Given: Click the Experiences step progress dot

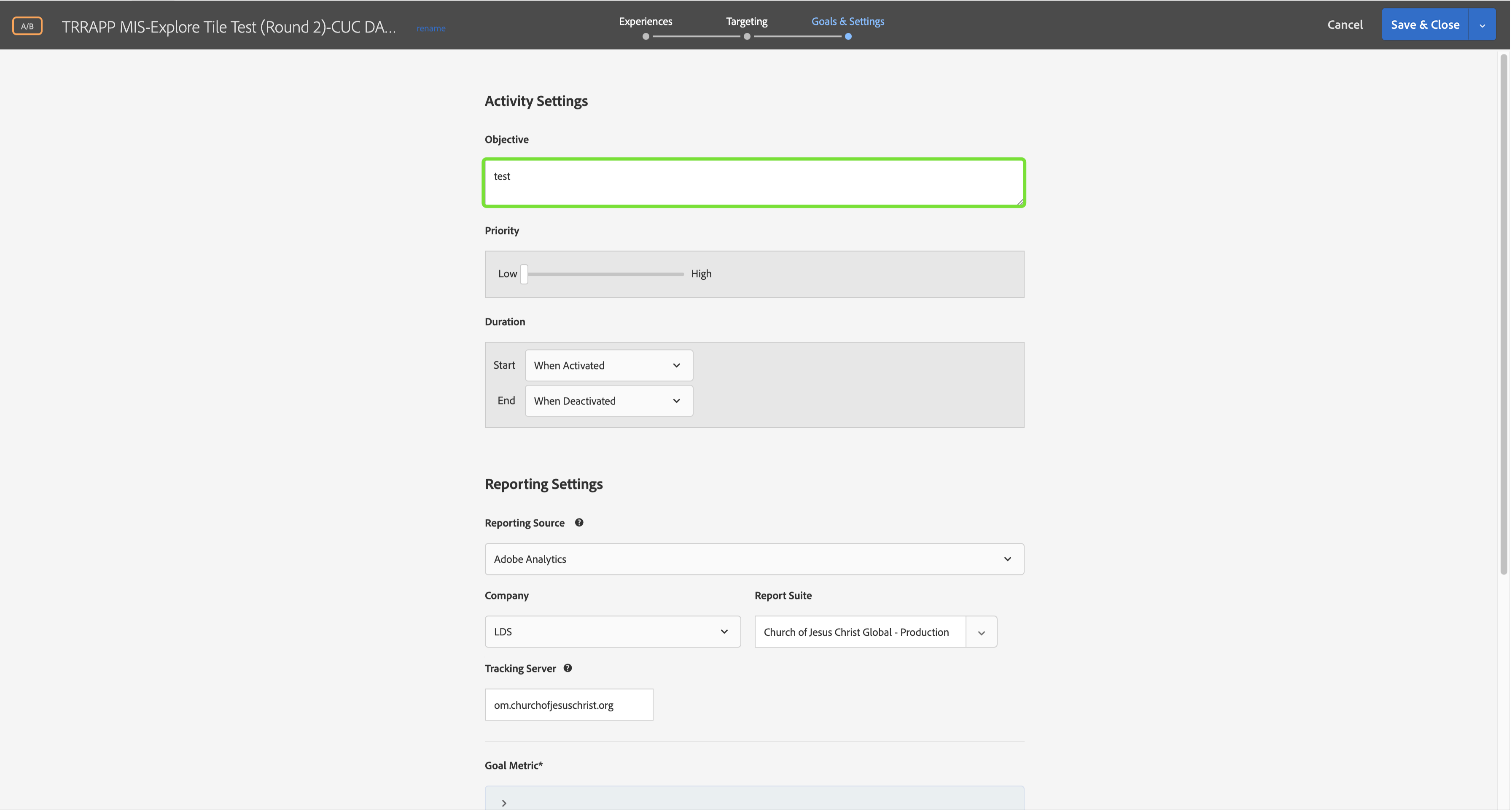Looking at the screenshot, I should pos(646,36).
